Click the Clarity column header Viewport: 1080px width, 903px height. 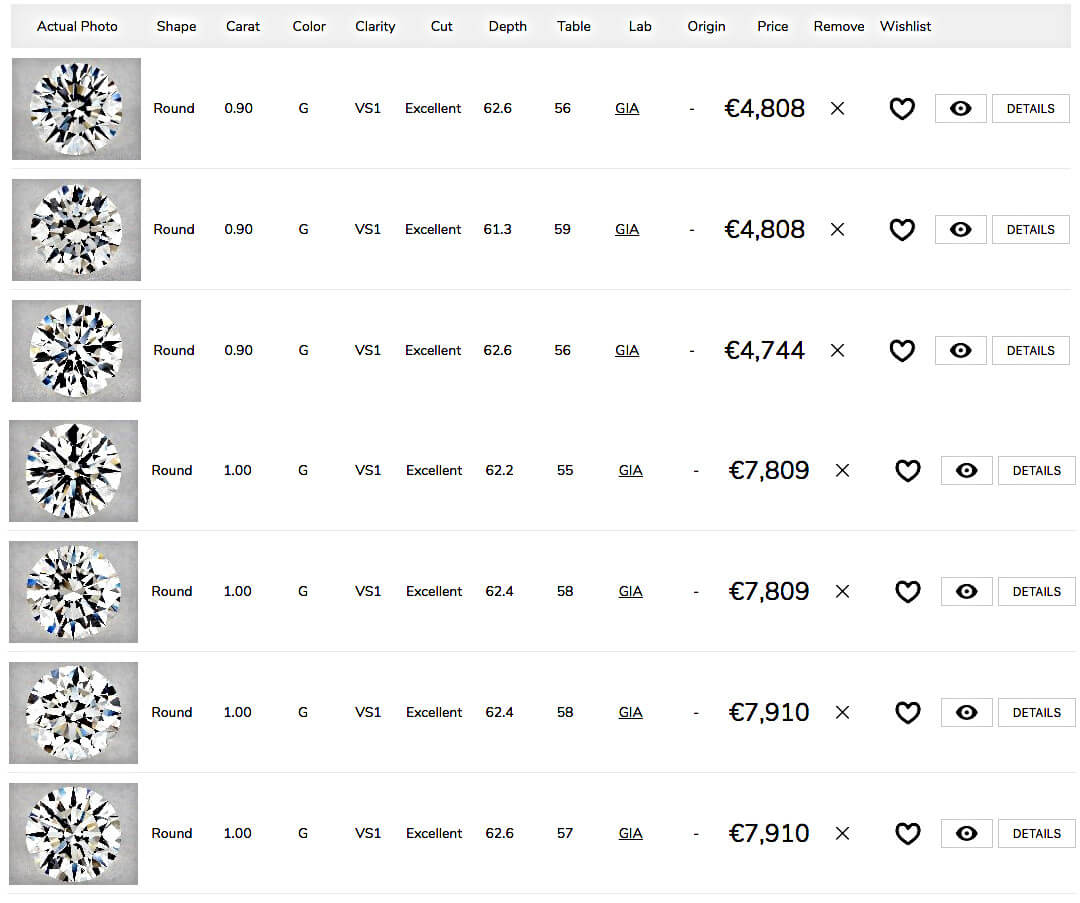click(375, 27)
